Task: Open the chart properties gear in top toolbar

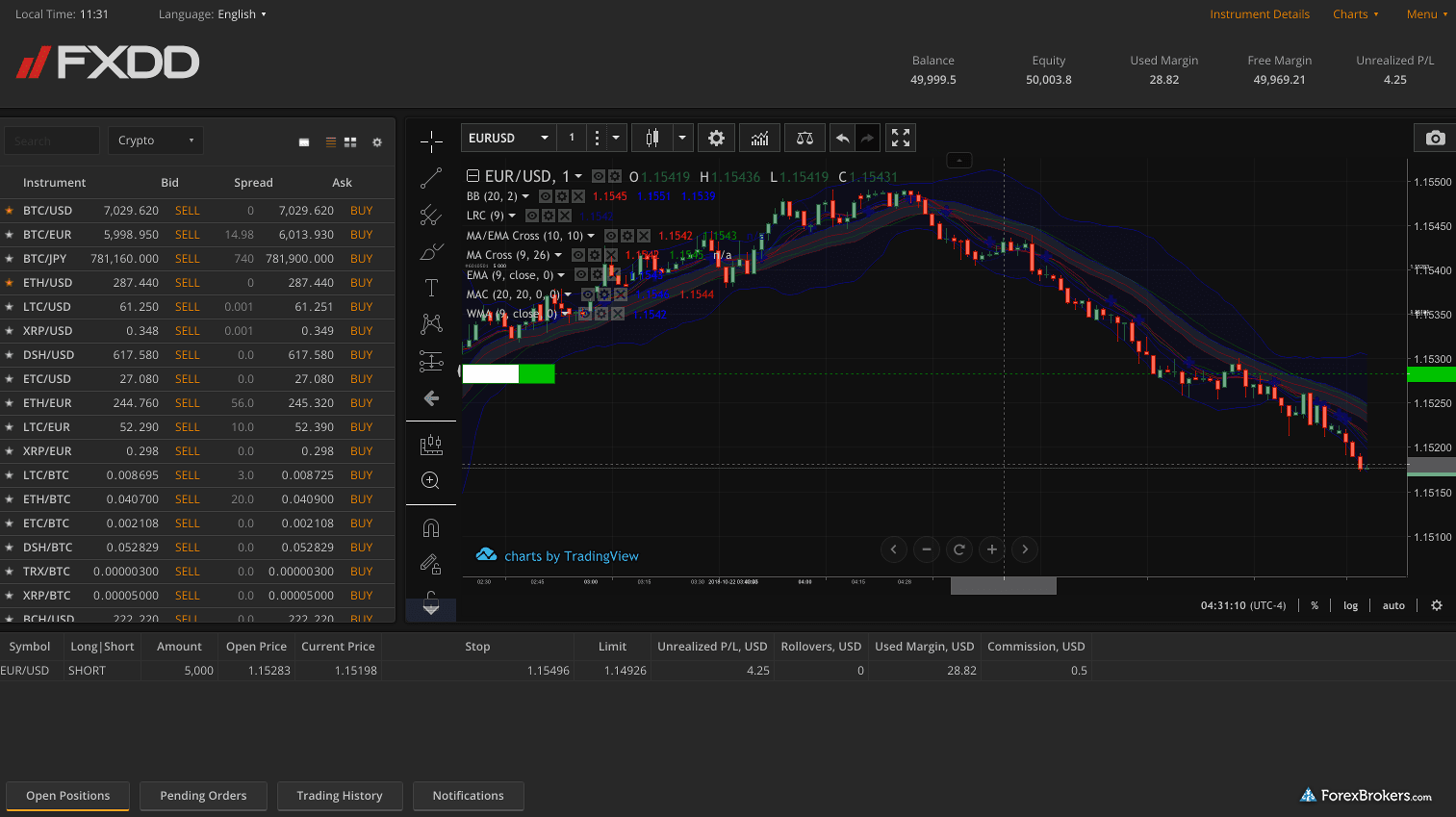Action: click(x=716, y=139)
